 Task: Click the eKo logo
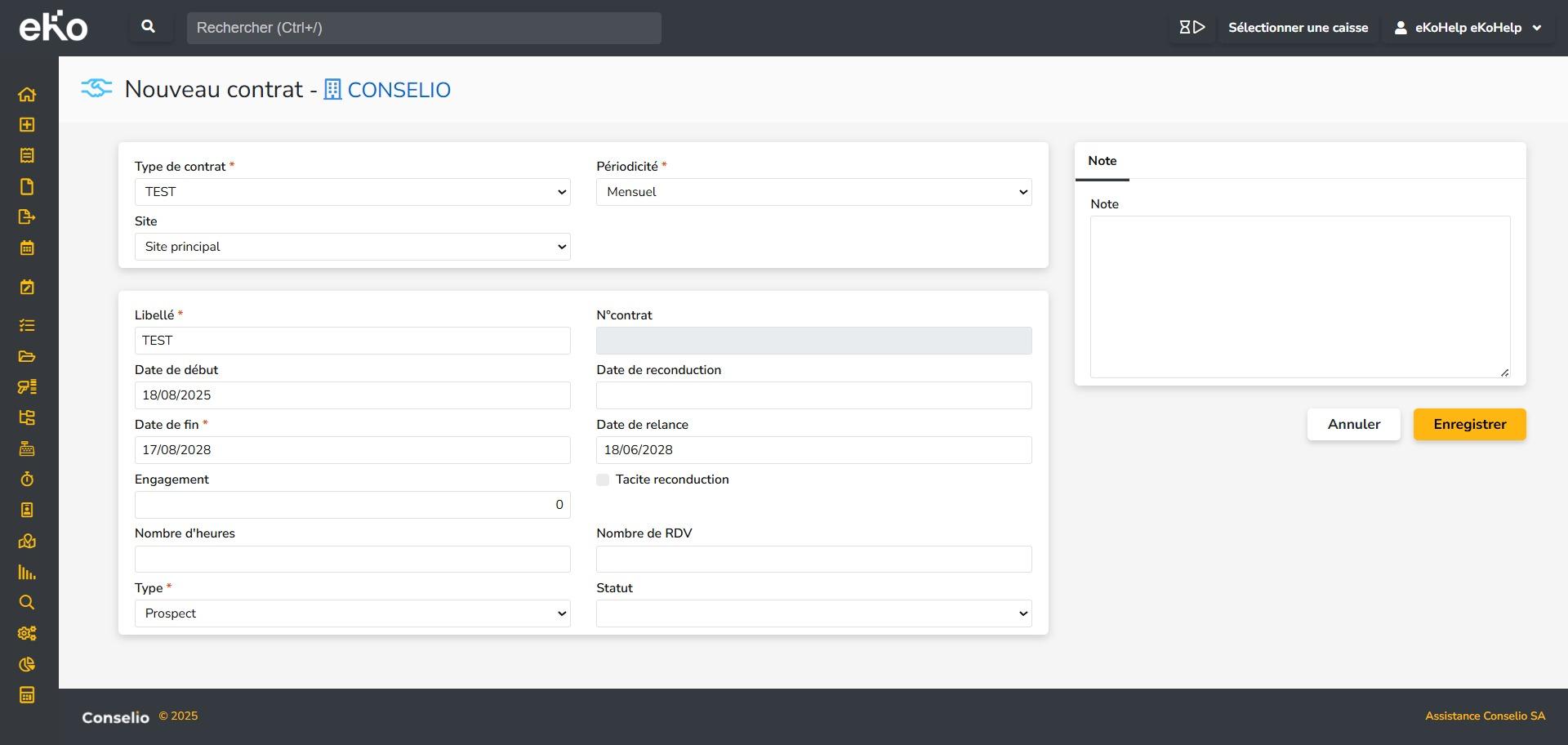click(x=53, y=27)
